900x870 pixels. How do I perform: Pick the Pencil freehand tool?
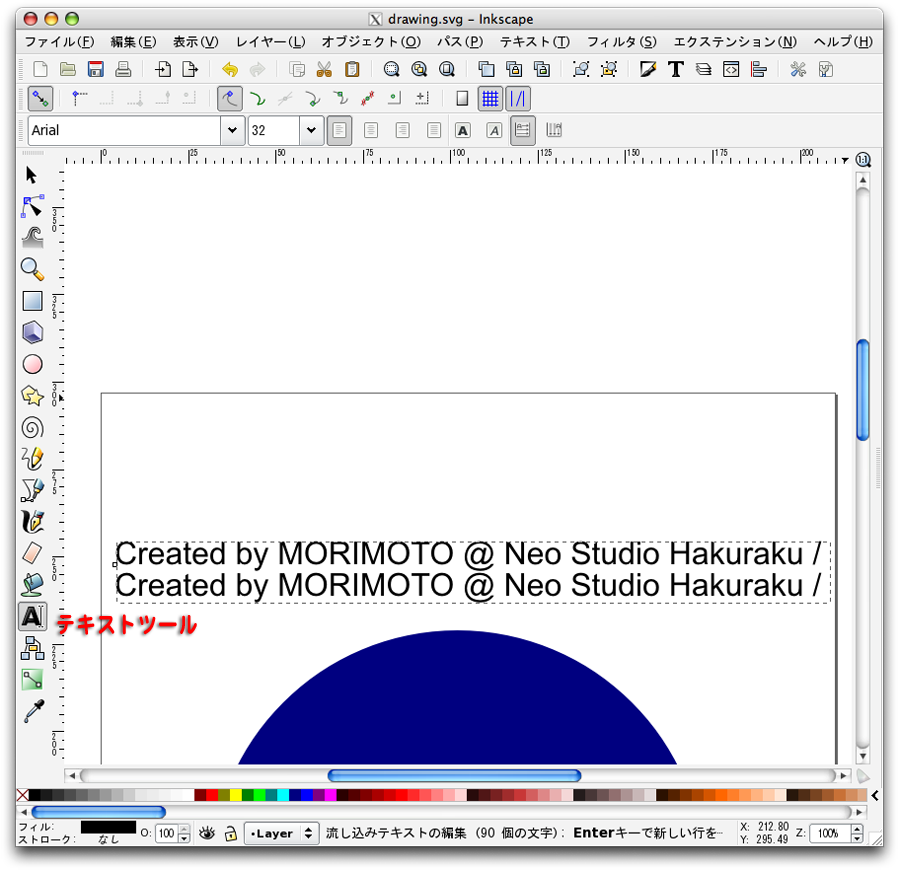coord(32,459)
